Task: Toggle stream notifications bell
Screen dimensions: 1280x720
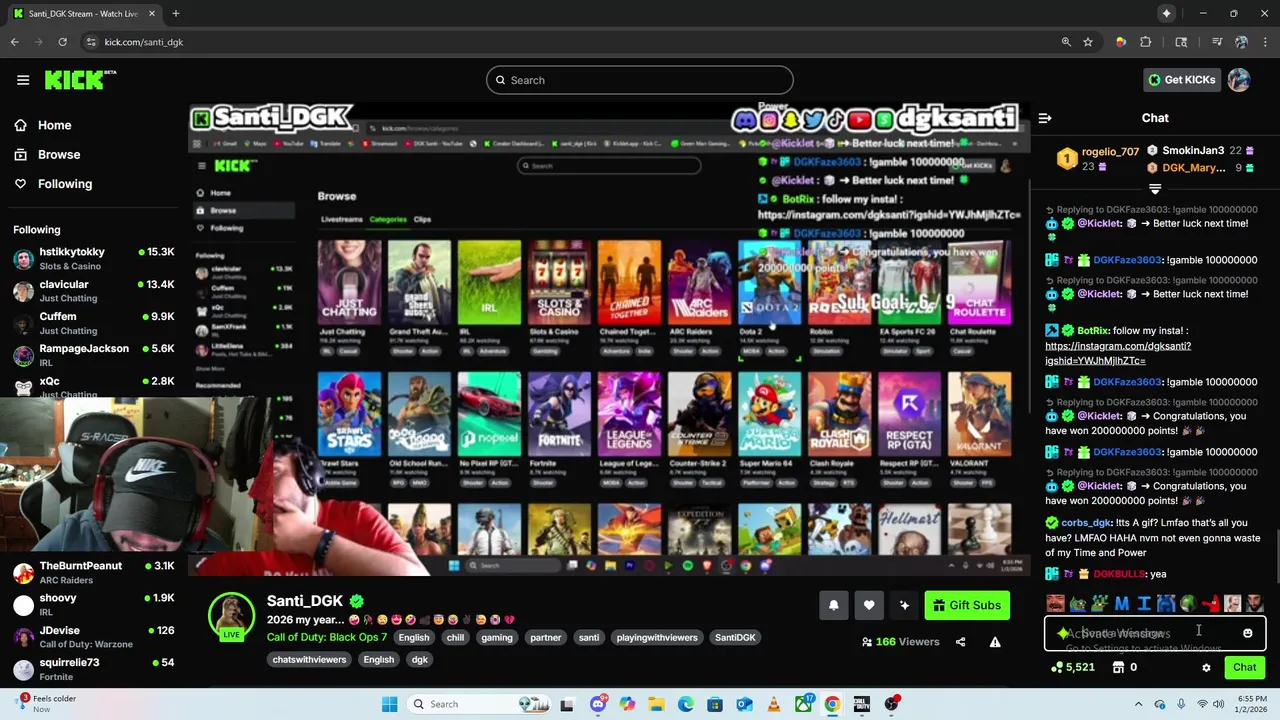Action: [x=833, y=605]
